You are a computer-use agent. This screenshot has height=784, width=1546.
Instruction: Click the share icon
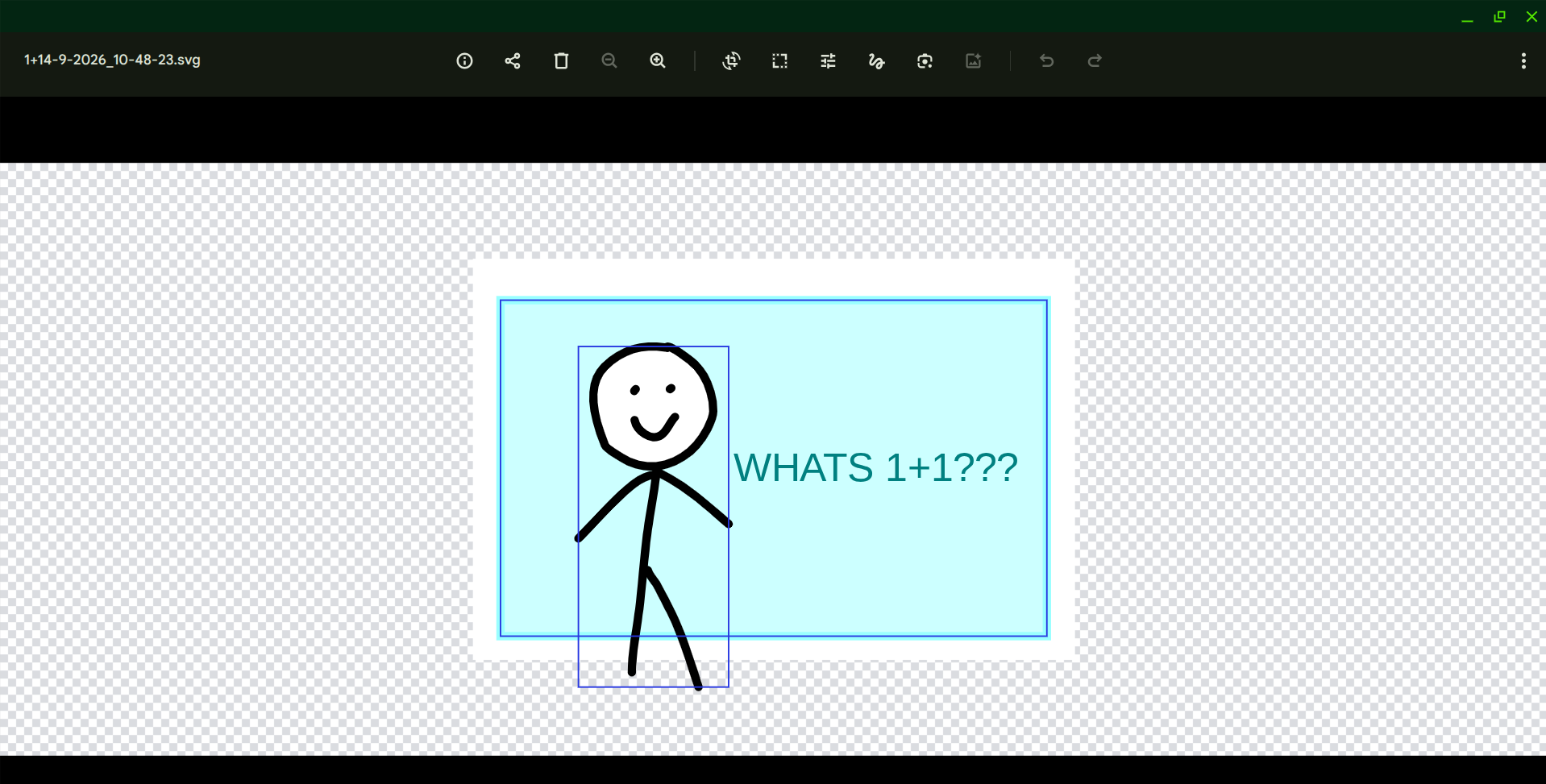pos(513,61)
